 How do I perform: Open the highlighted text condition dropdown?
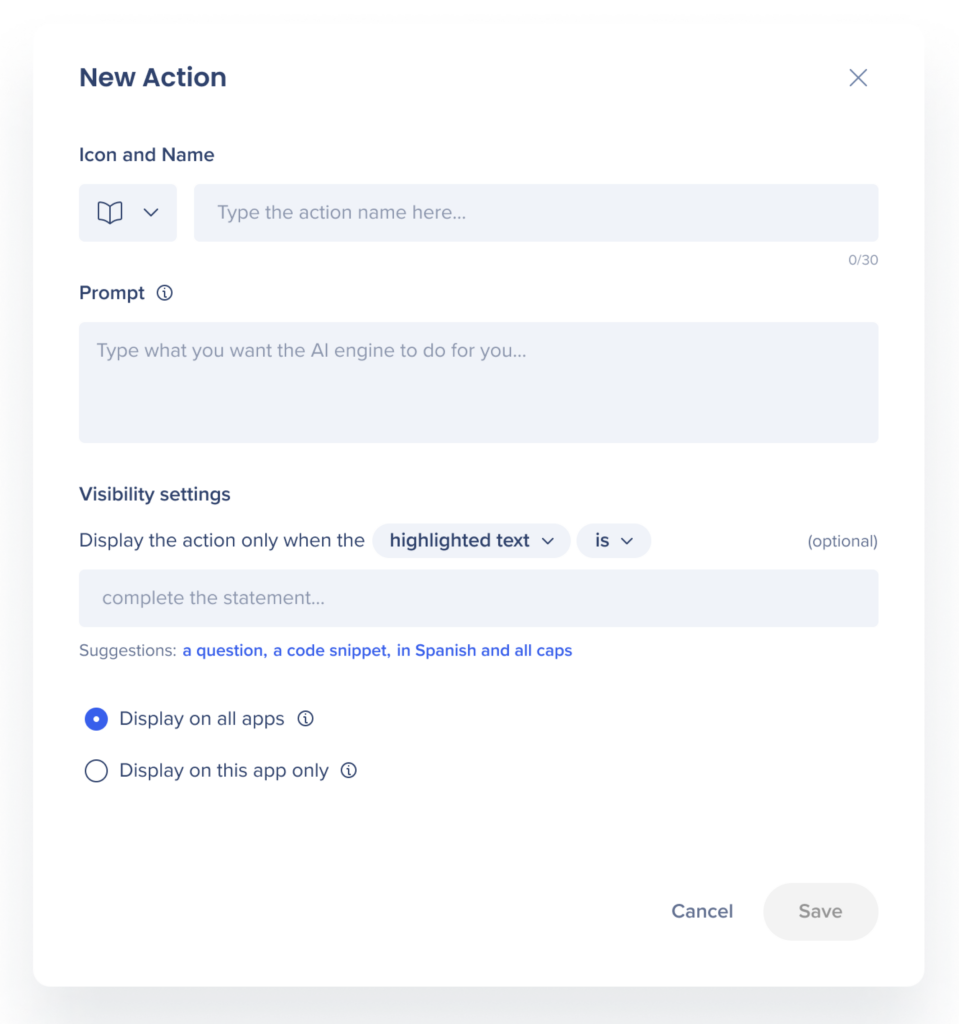pyautogui.click(x=471, y=540)
